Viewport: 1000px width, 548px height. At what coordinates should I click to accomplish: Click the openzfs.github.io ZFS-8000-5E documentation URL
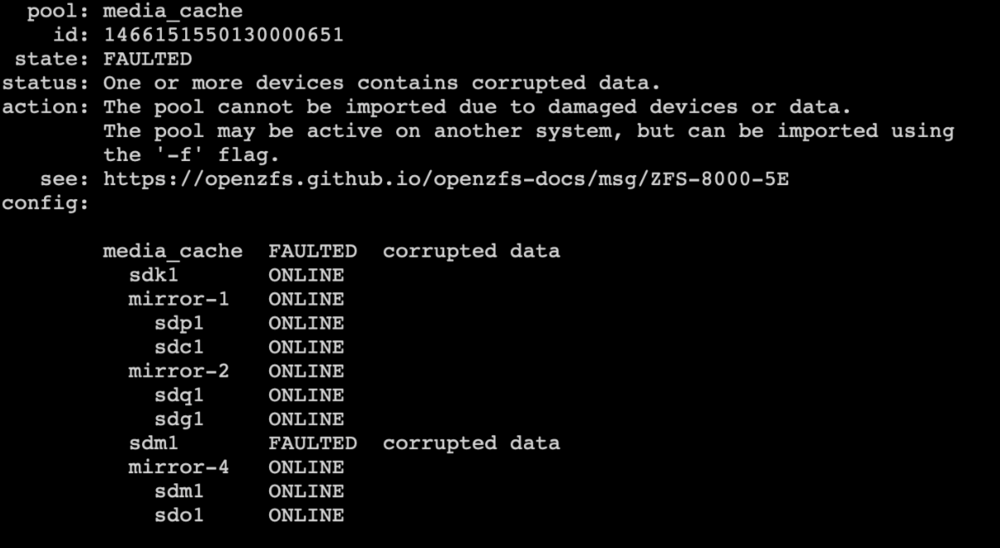(446, 179)
